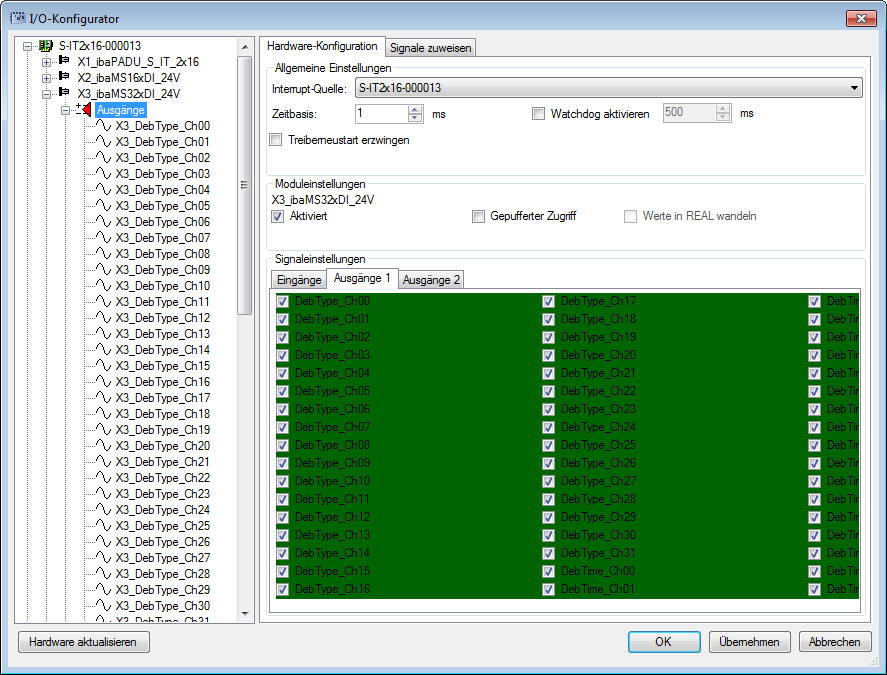Image resolution: width=887 pixels, height=675 pixels.
Task: Click the signal wave icon of X3_DebType_Ch00
Action: [103, 126]
